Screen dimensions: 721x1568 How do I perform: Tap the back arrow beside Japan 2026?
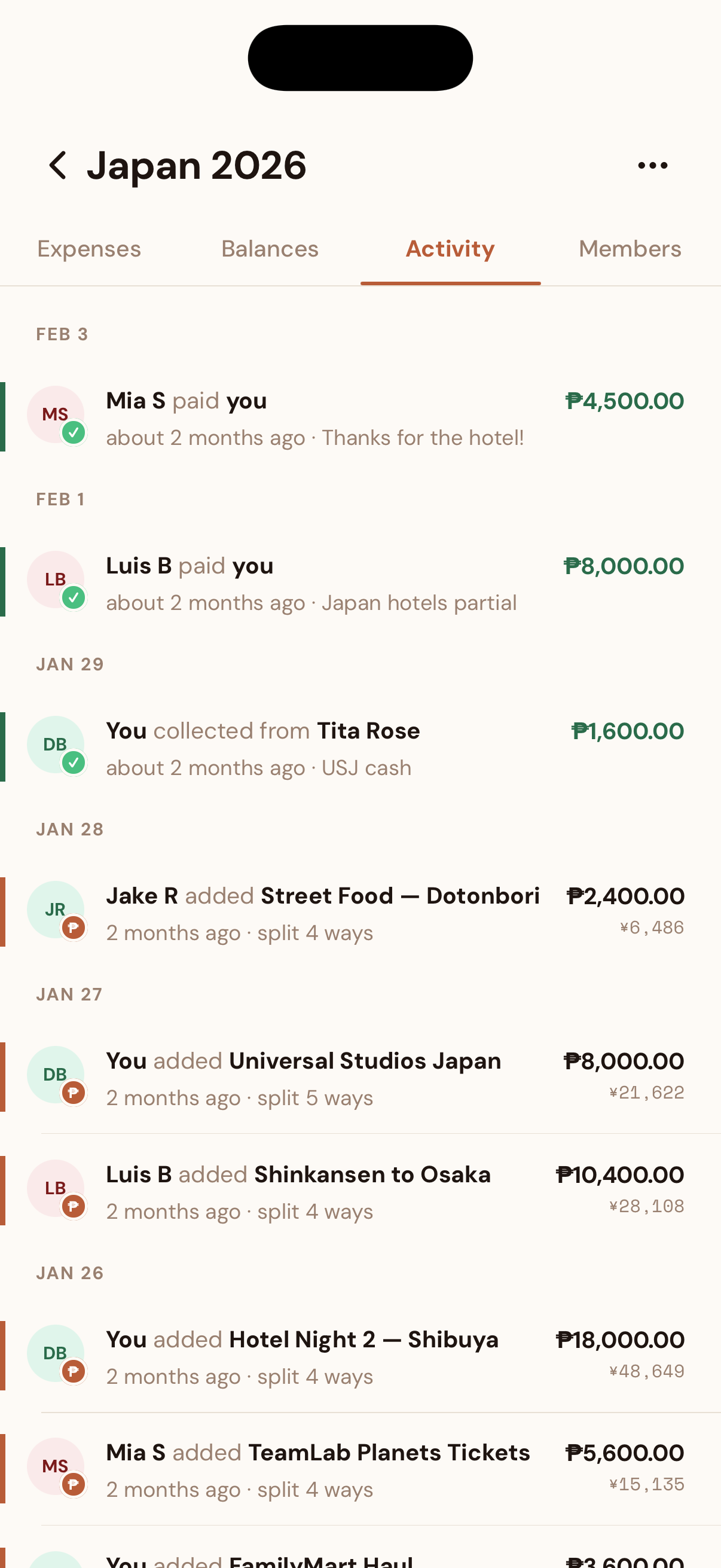pyautogui.click(x=58, y=166)
